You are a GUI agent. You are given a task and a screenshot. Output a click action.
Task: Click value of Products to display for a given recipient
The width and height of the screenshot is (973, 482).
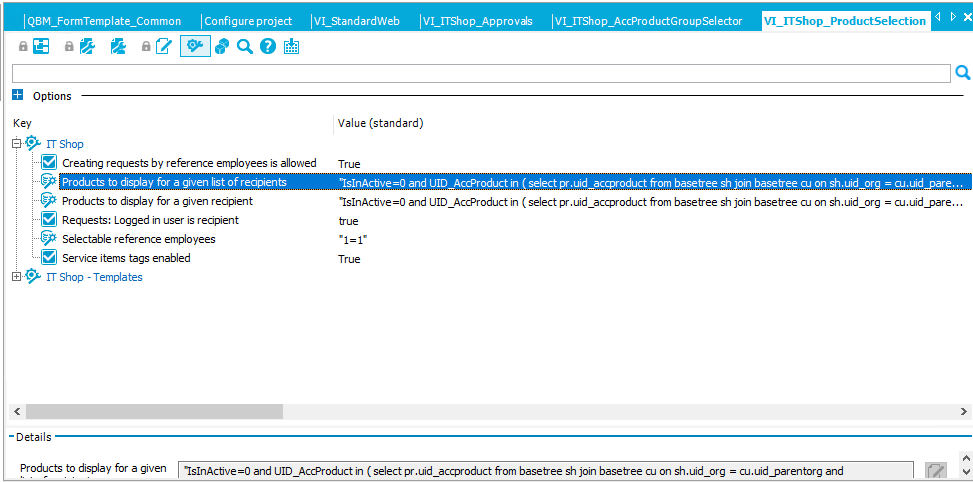click(652, 202)
